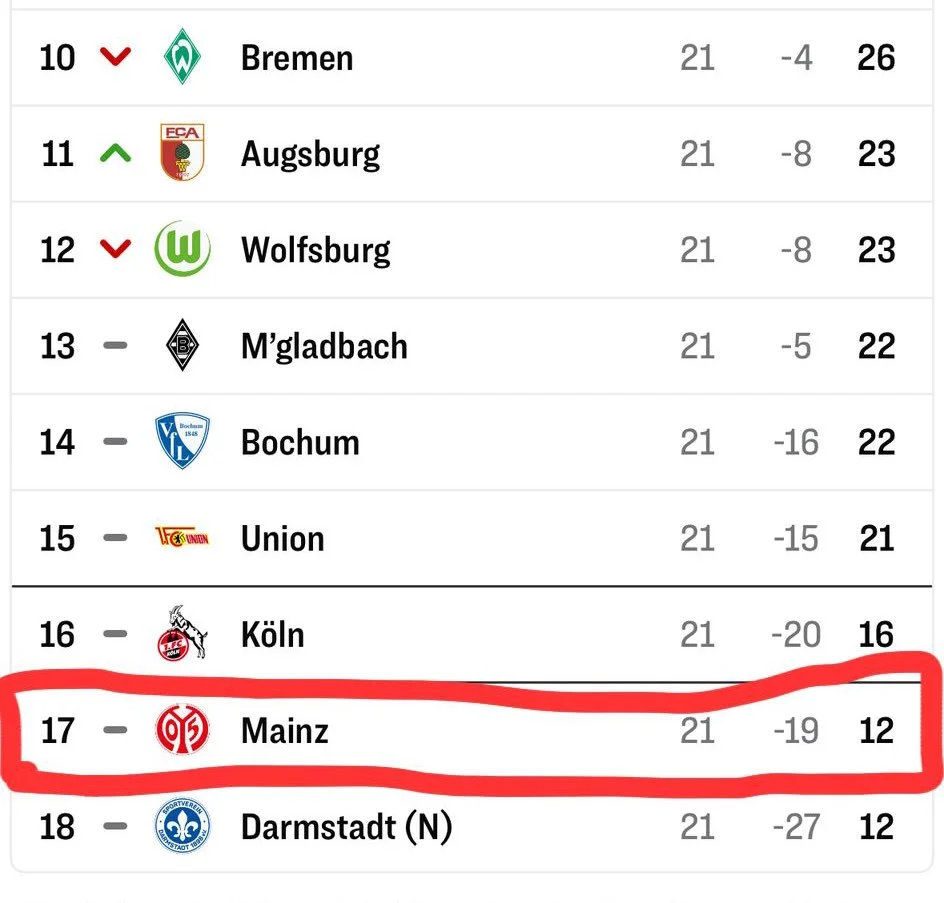Viewport: 944px width, 903px height.
Task: Open the Bremen team name link
Action: 297,58
